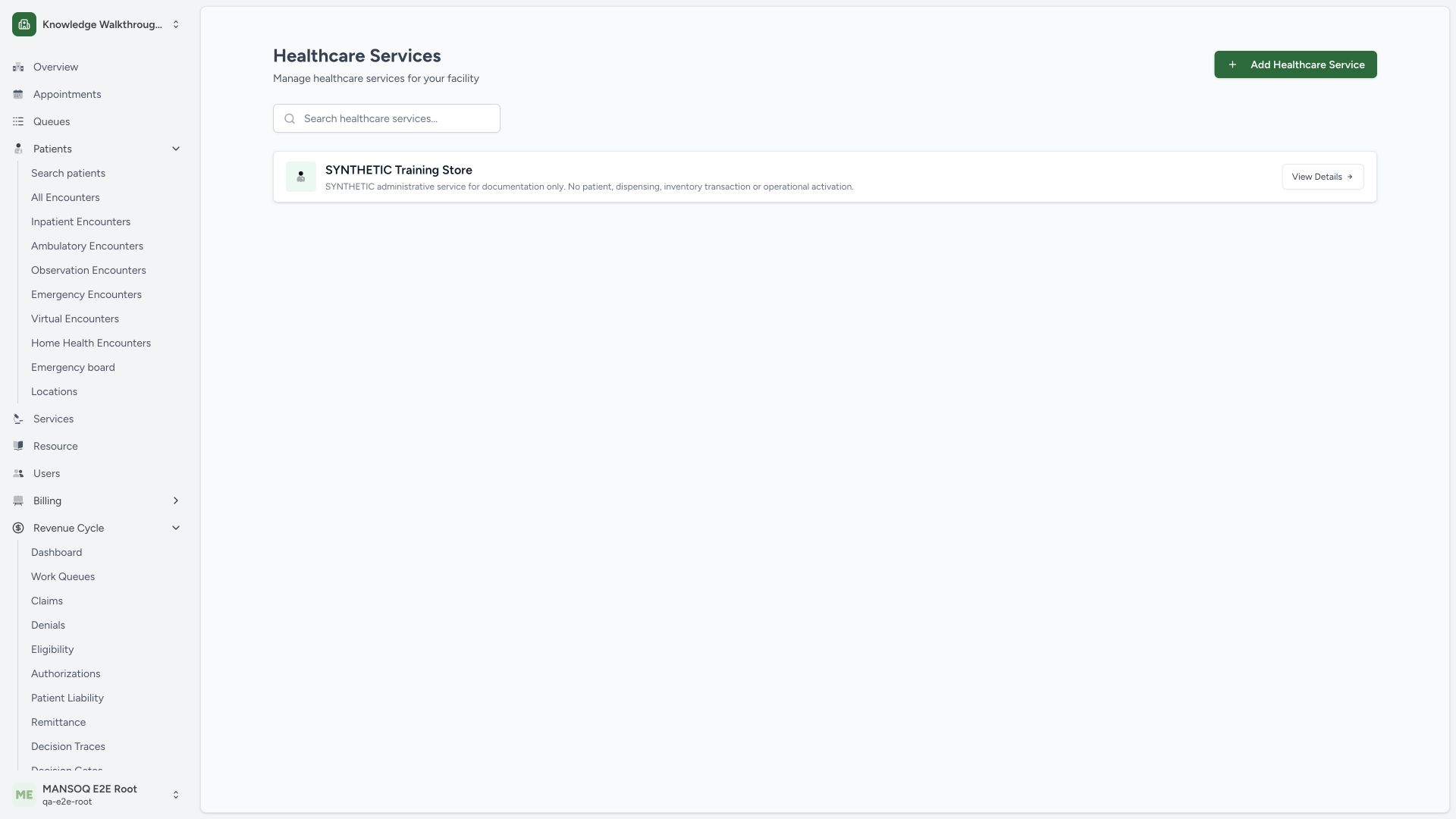Click the ME user avatar
Image resolution: width=1456 pixels, height=819 pixels.
[24, 795]
